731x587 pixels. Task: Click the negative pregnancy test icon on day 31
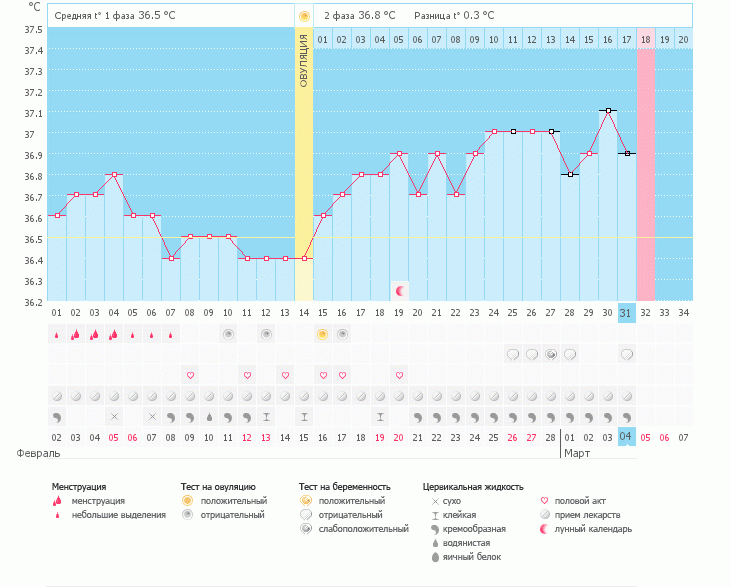click(627, 354)
